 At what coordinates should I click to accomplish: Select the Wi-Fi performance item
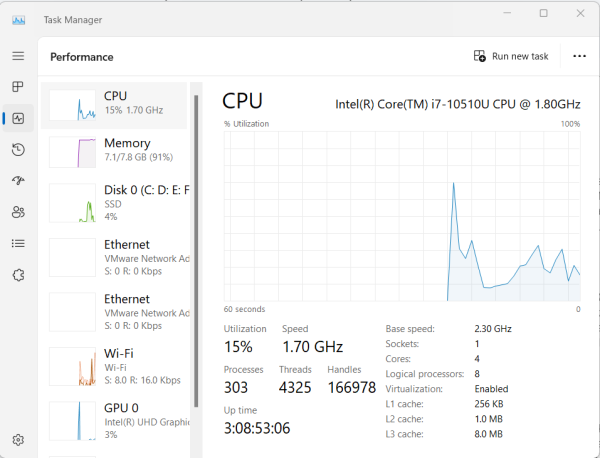(x=116, y=366)
